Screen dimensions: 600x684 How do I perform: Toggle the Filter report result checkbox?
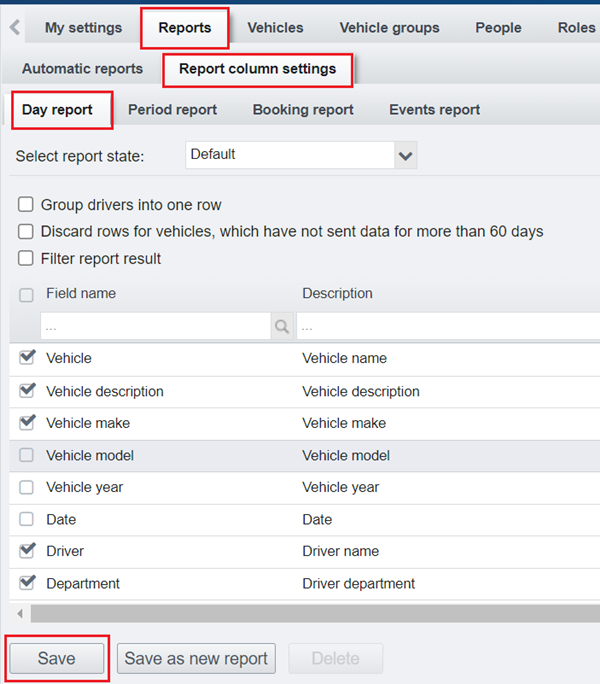click(x=27, y=258)
